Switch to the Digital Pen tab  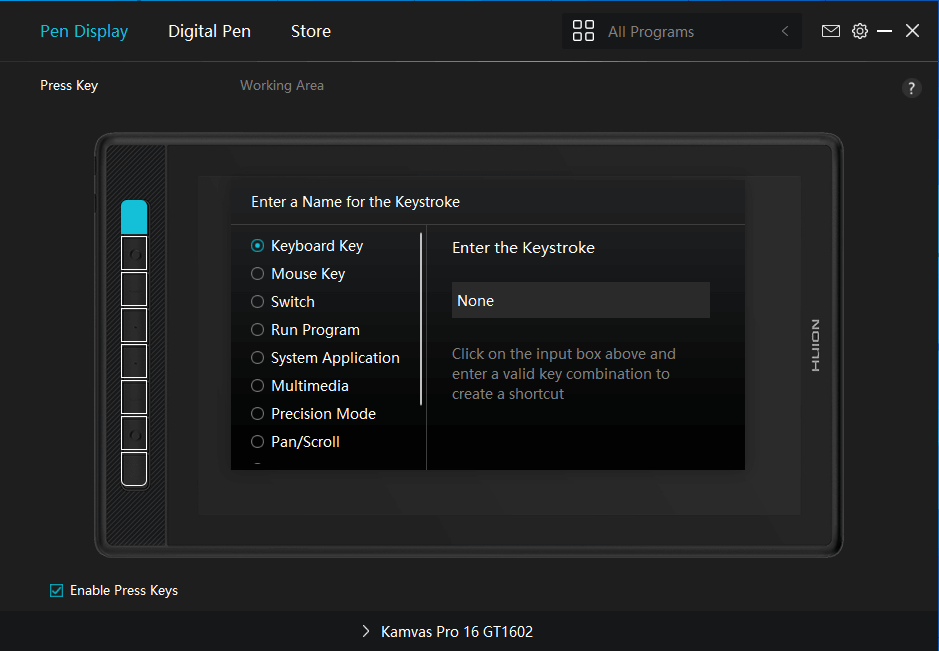pyautogui.click(x=209, y=31)
